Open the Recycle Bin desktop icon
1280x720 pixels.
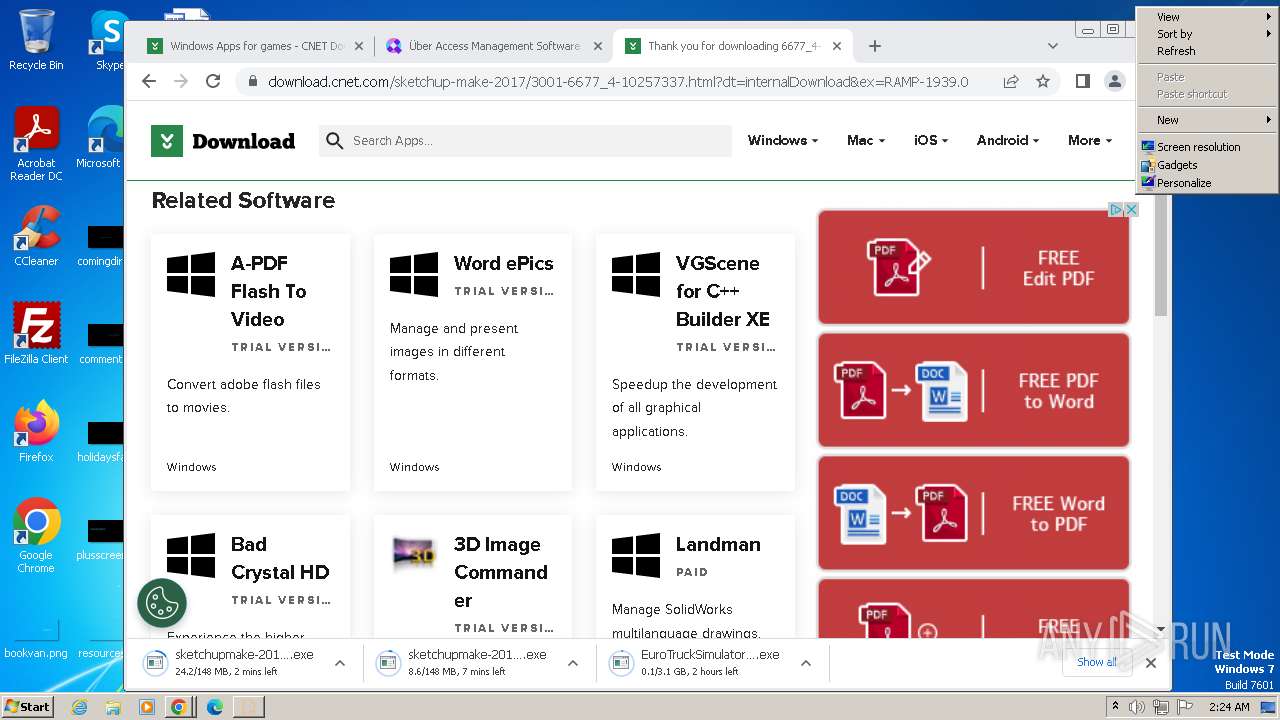pos(36,40)
